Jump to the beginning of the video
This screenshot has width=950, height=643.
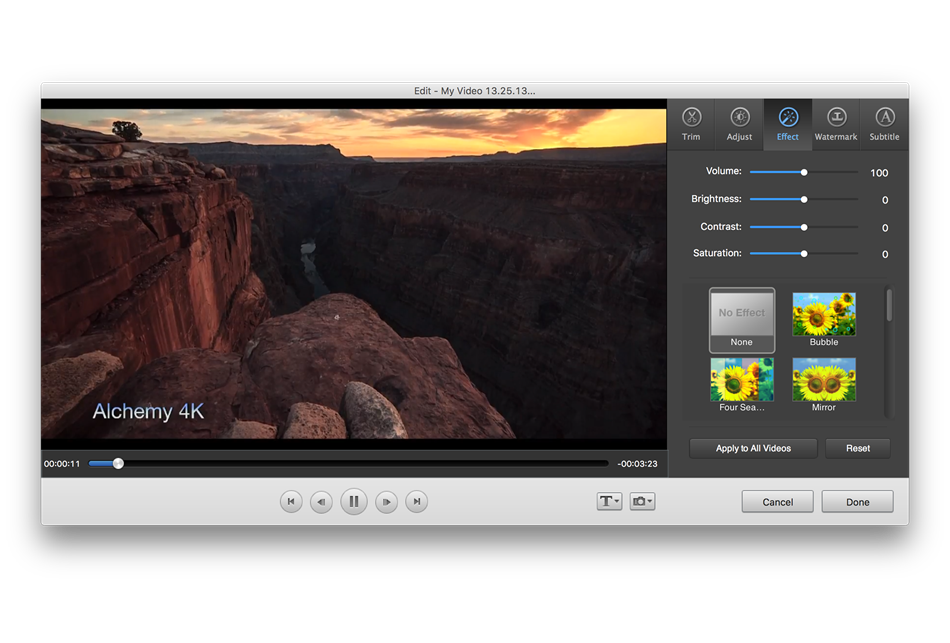tap(290, 501)
